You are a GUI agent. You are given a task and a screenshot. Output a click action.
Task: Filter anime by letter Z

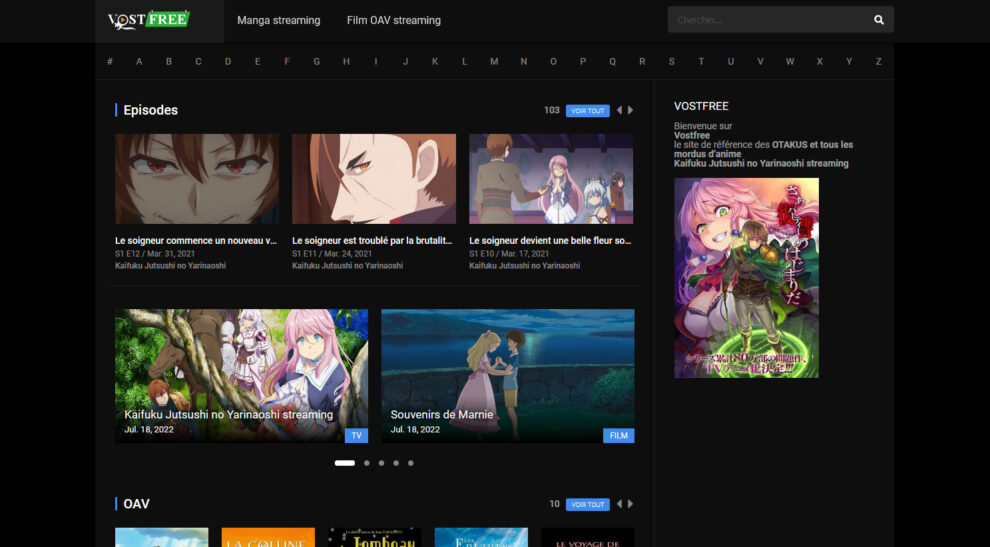[878, 61]
